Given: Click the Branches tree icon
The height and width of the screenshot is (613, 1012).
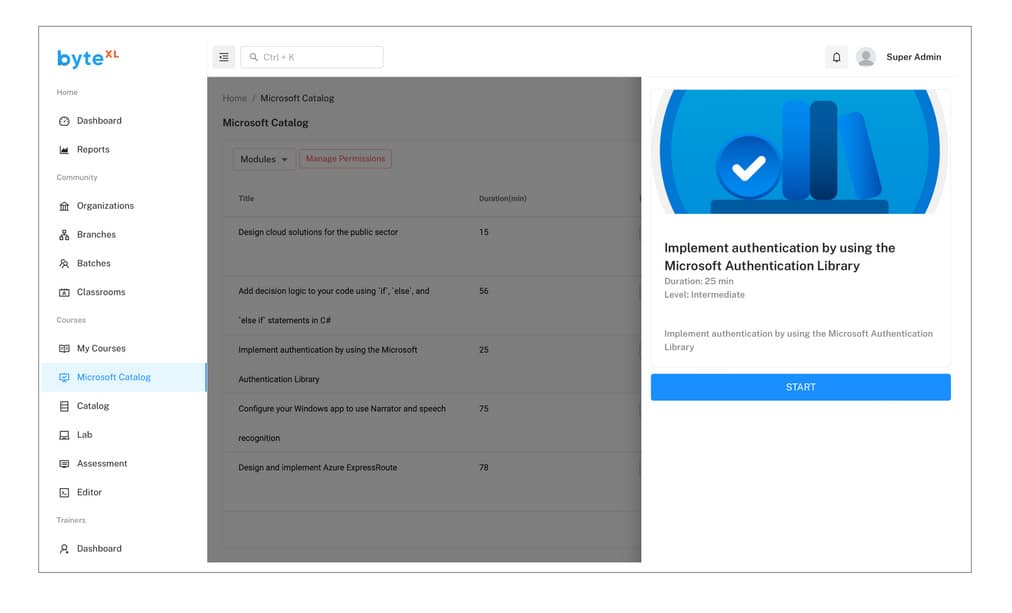Looking at the screenshot, I should click(64, 235).
